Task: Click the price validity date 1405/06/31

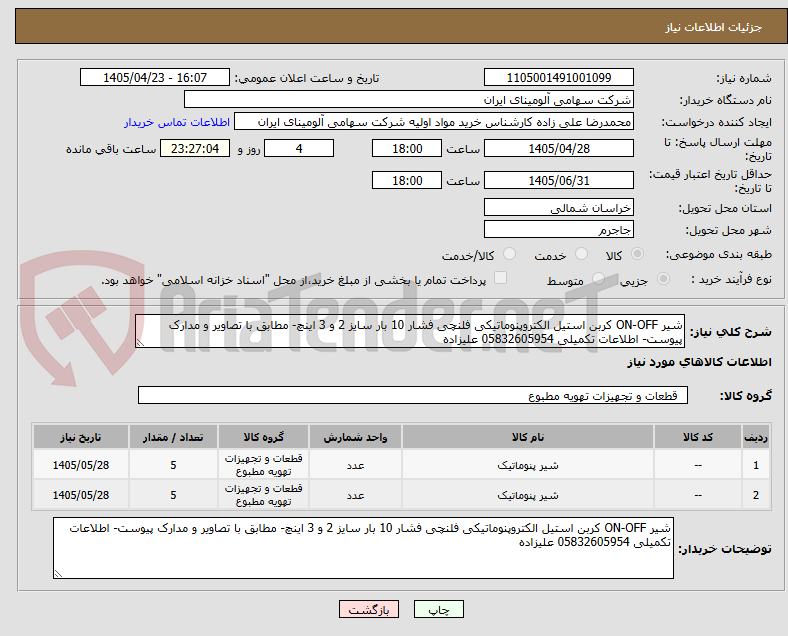Action: [x=558, y=180]
